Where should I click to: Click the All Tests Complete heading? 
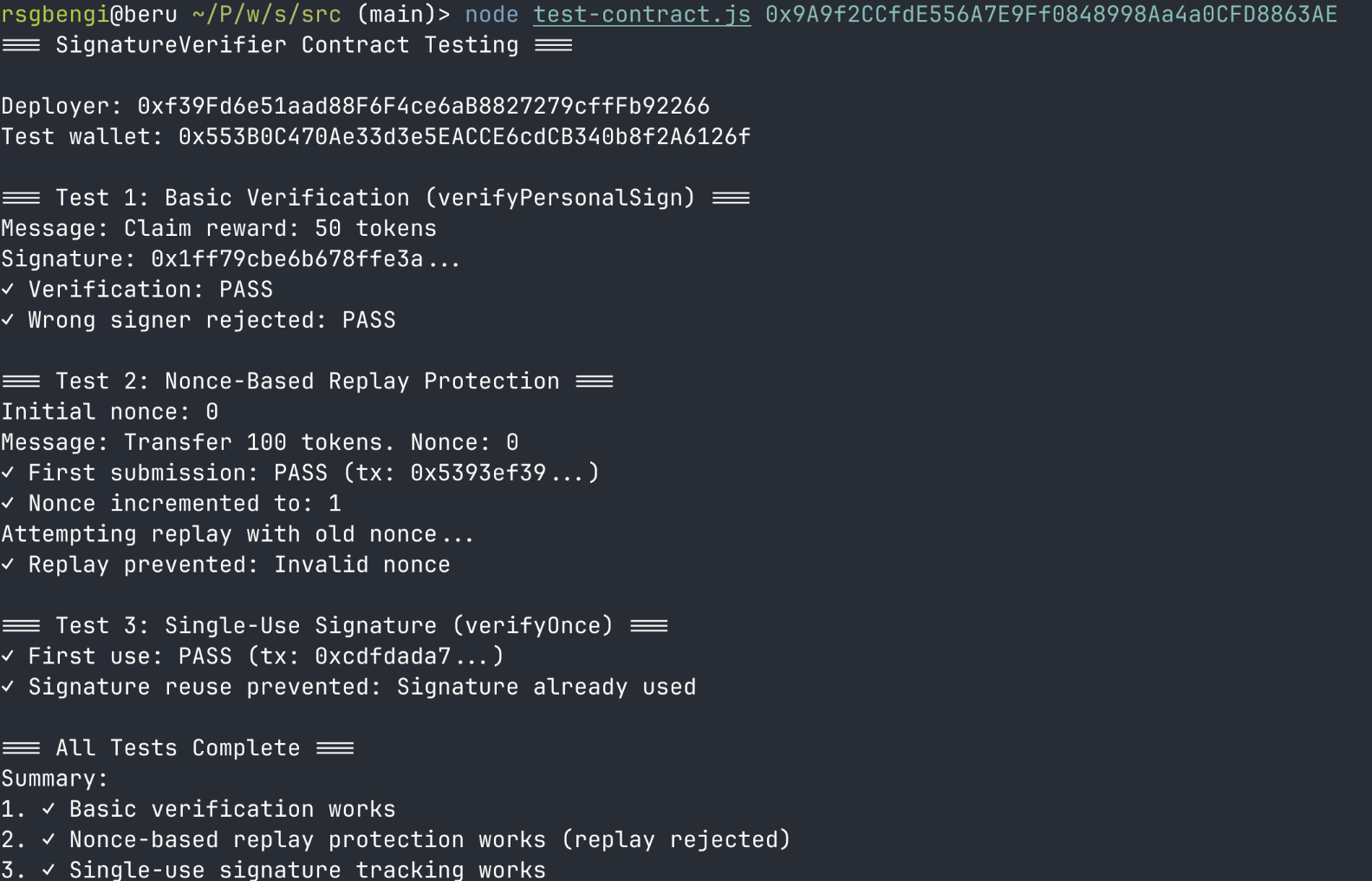tap(178, 748)
